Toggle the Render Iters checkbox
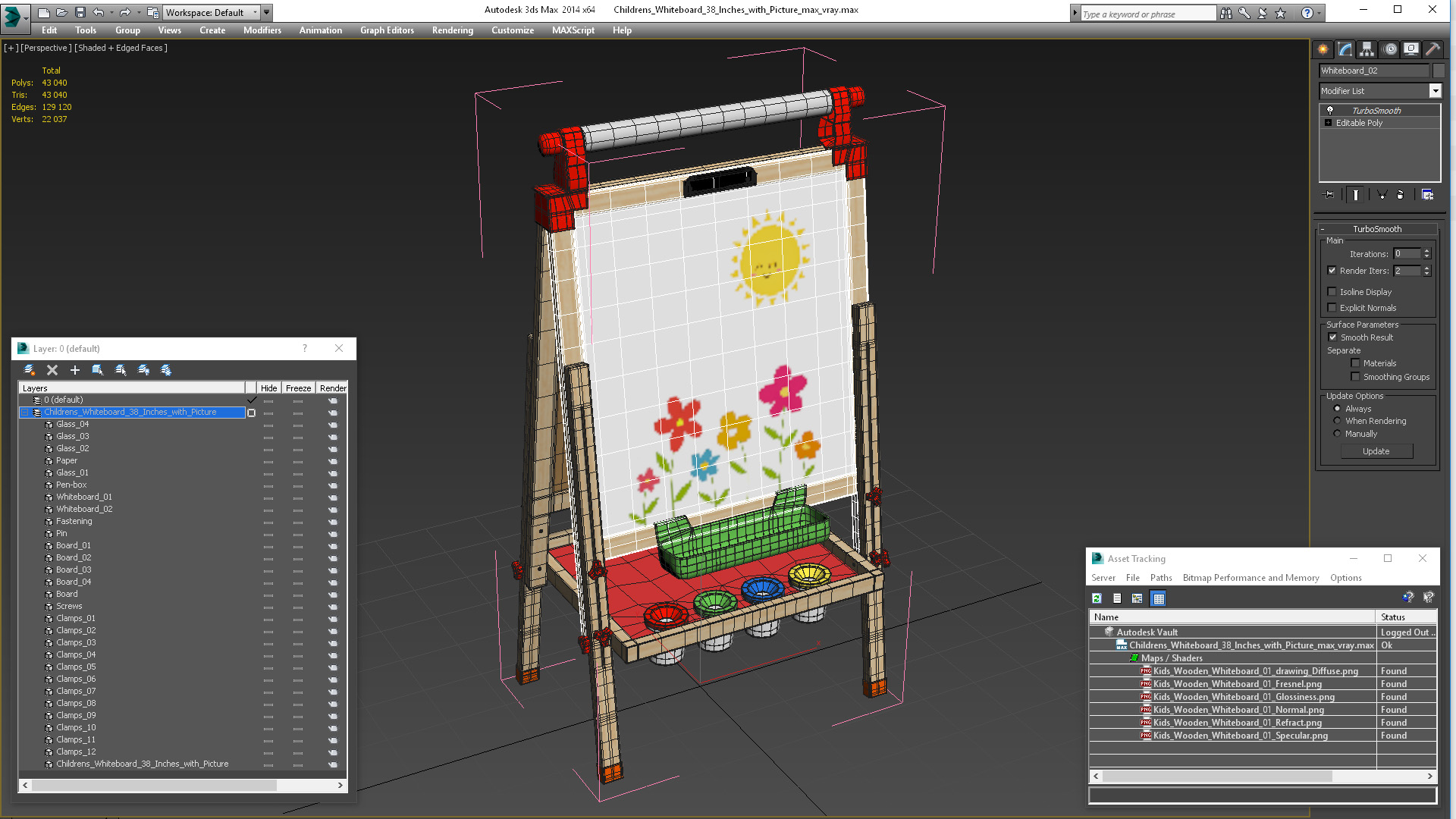1456x819 pixels. 1332,271
